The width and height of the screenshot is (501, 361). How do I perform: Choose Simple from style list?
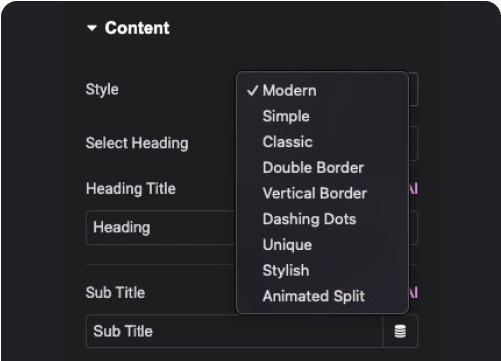pos(286,116)
